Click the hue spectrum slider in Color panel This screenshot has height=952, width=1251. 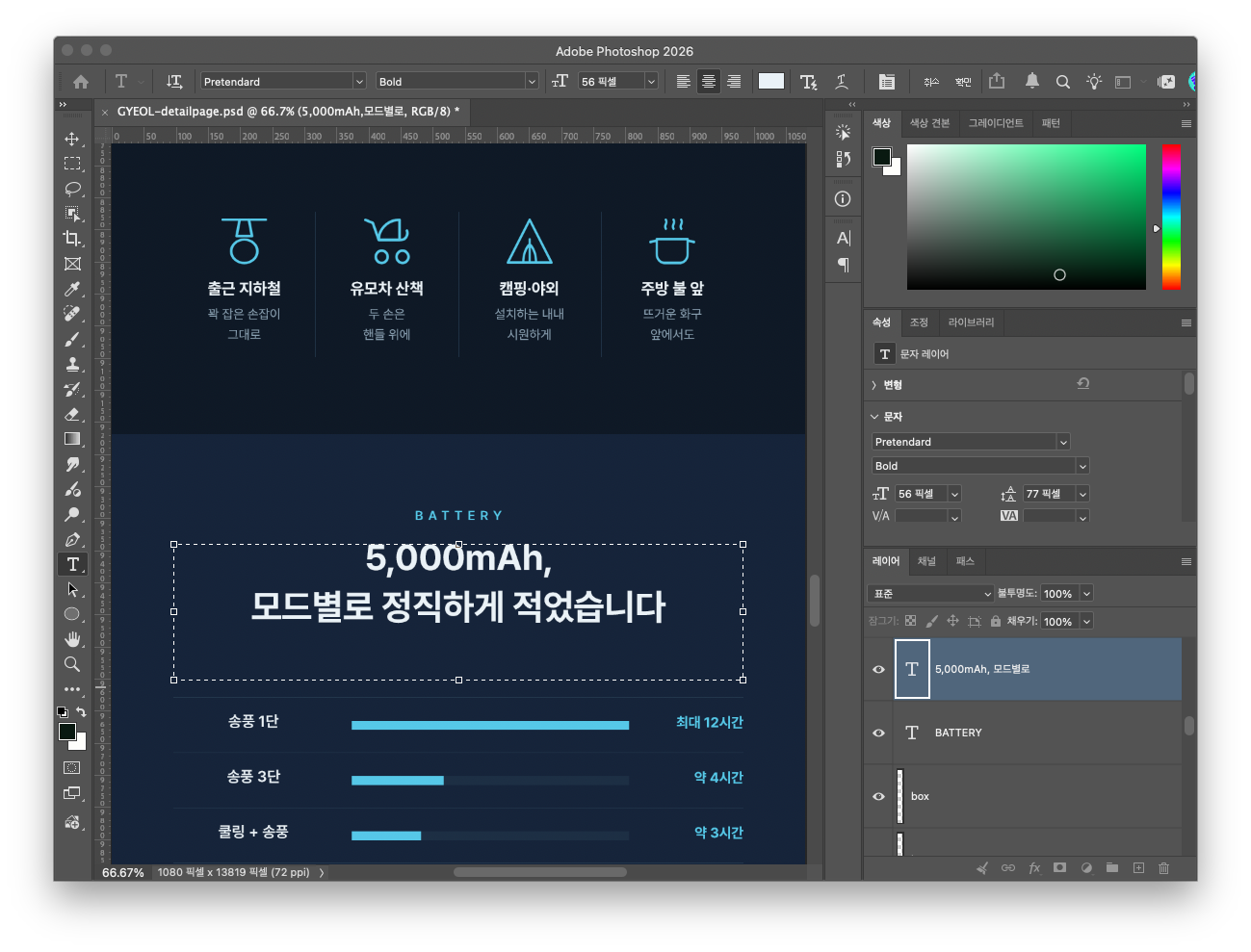1171,217
